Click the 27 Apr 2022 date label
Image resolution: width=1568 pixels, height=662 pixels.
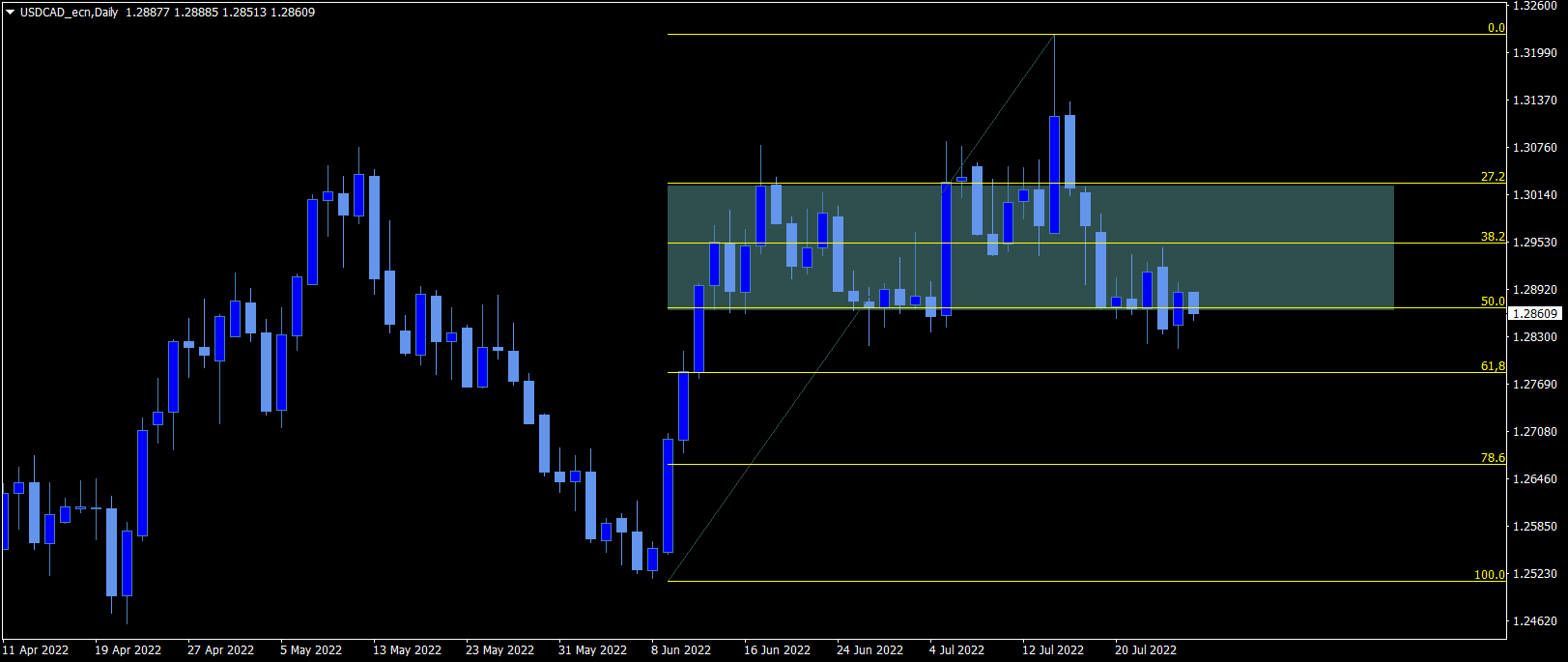pos(220,650)
